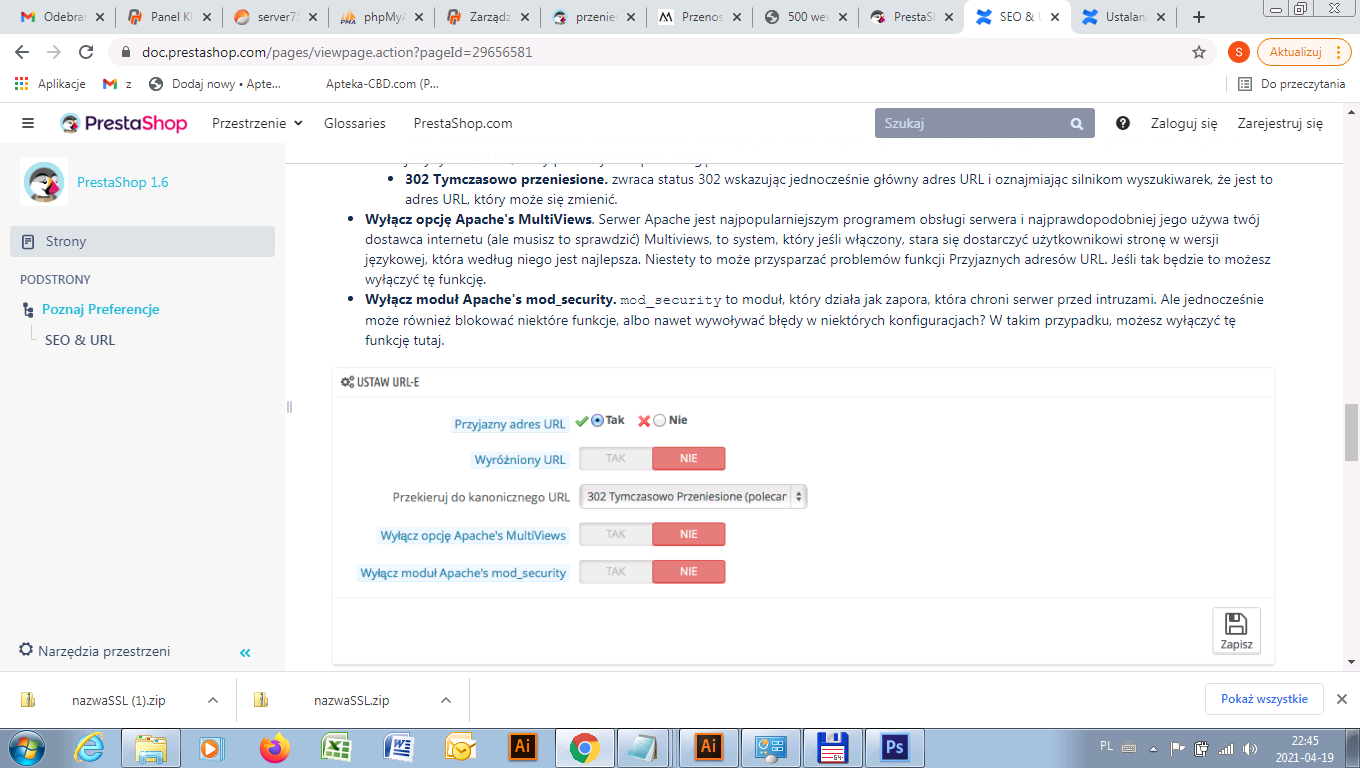
Task: Select SEO & URL in page tree
Action: tap(80, 340)
